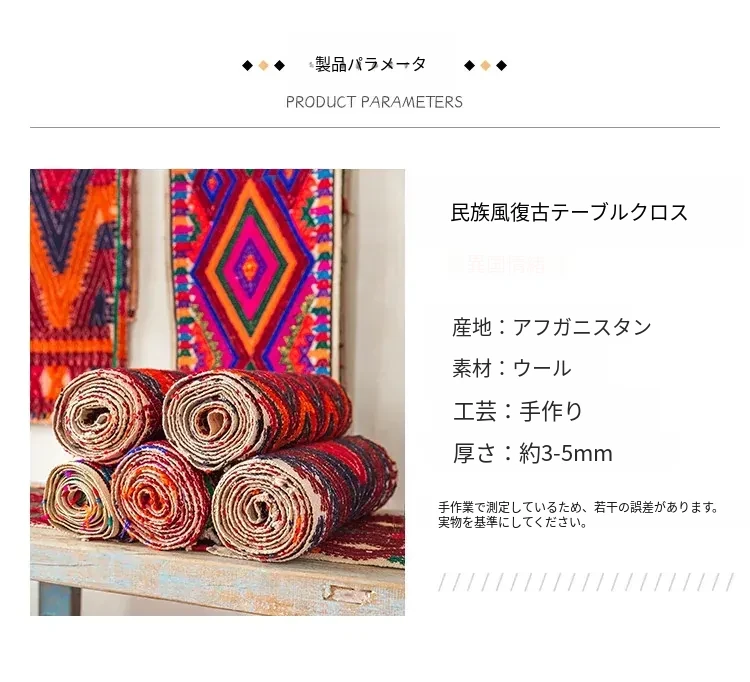Click the 製品パラメータ heading
The height and width of the screenshot is (682, 750).
point(370,64)
